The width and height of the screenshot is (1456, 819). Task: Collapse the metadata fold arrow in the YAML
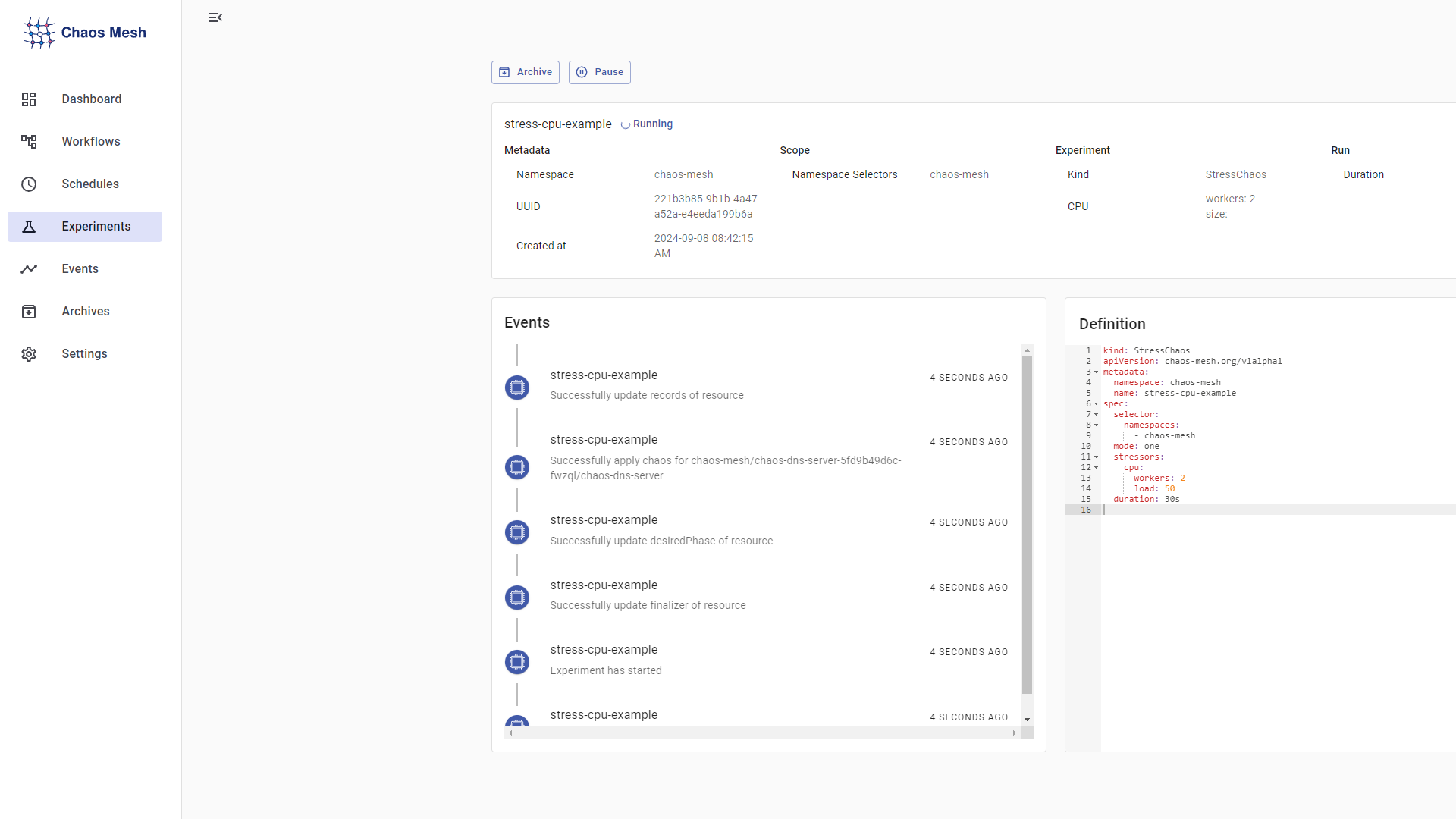pyautogui.click(x=1097, y=372)
